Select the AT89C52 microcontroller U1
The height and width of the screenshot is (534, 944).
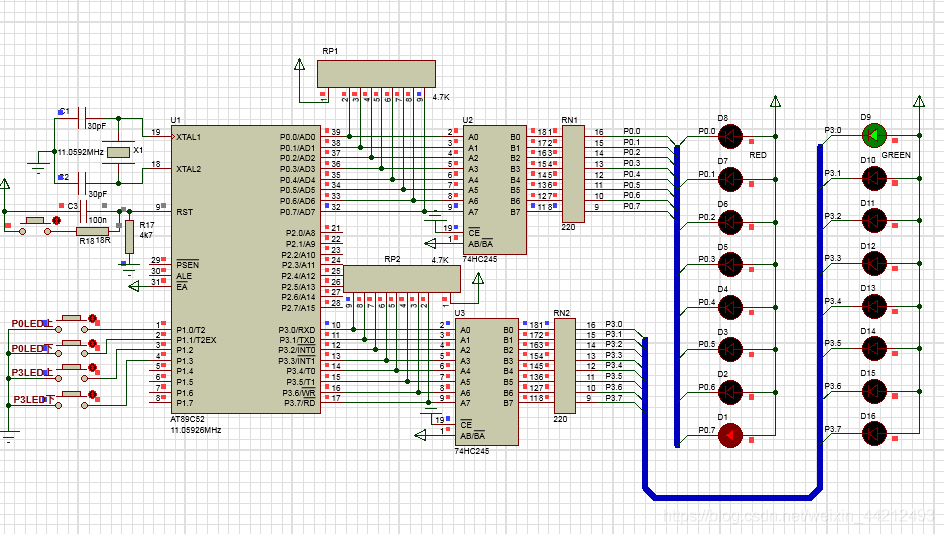pos(232,267)
